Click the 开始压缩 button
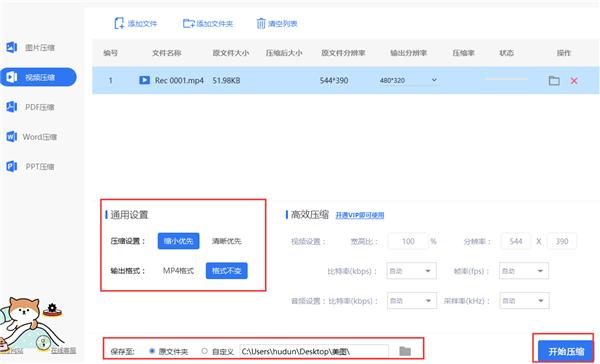The width and height of the screenshot is (600, 364). pyautogui.click(x=566, y=351)
